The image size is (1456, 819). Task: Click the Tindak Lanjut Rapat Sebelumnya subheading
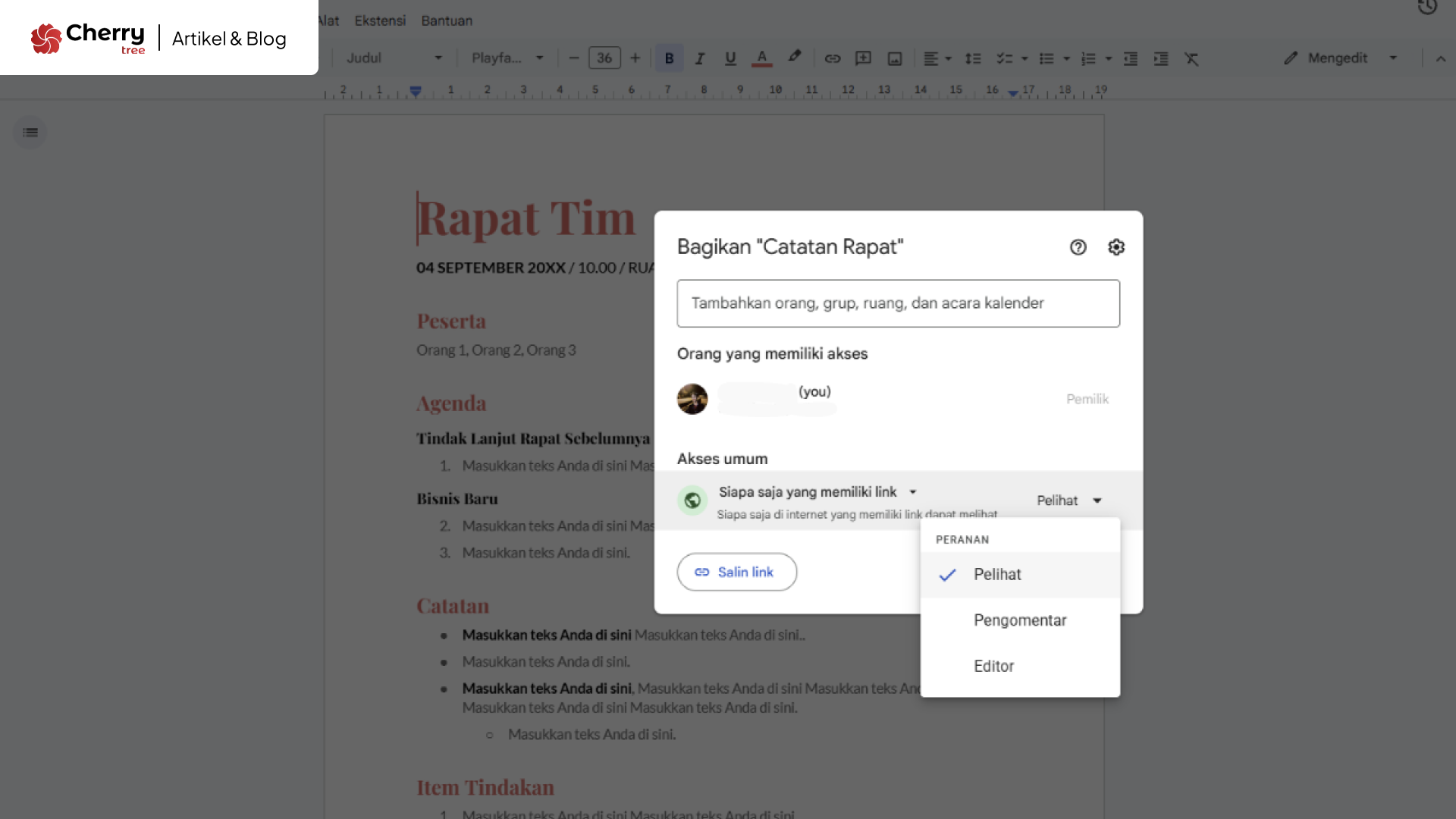coord(533,438)
